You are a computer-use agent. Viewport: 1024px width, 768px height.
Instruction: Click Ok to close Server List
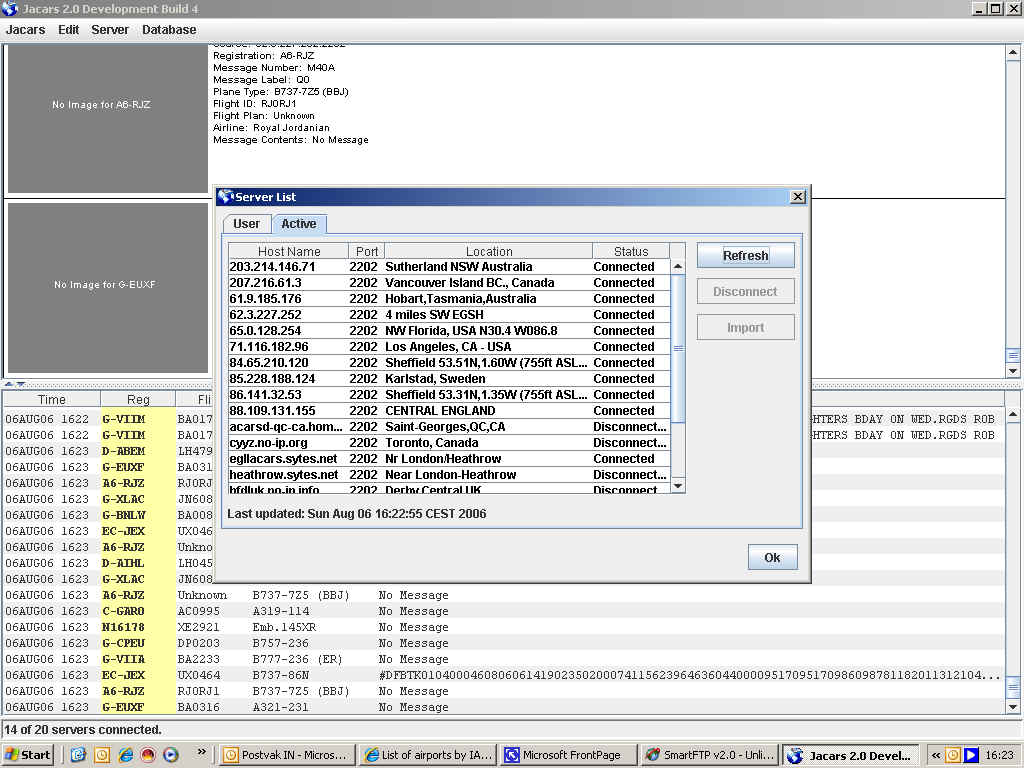click(x=772, y=557)
